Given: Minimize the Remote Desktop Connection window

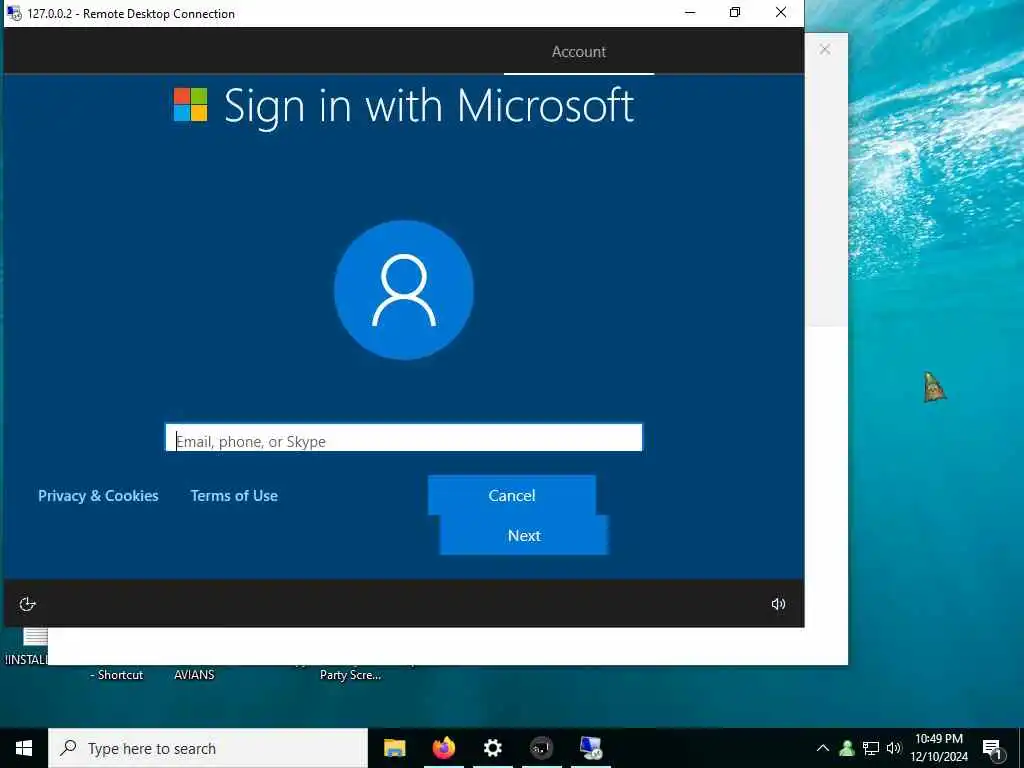Looking at the screenshot, I should (690, 12).
